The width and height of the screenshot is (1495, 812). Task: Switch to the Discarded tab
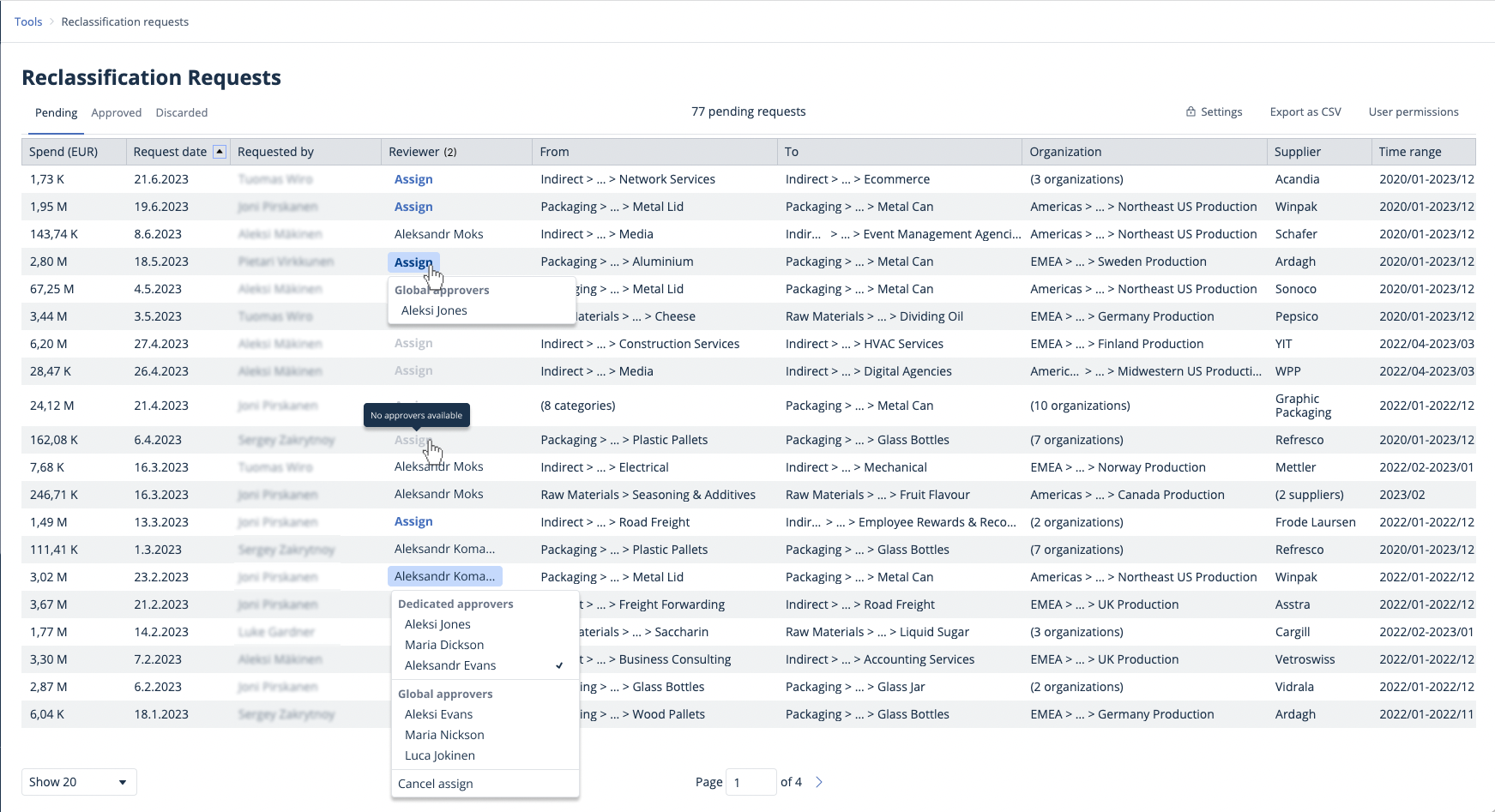coord(181,113)
